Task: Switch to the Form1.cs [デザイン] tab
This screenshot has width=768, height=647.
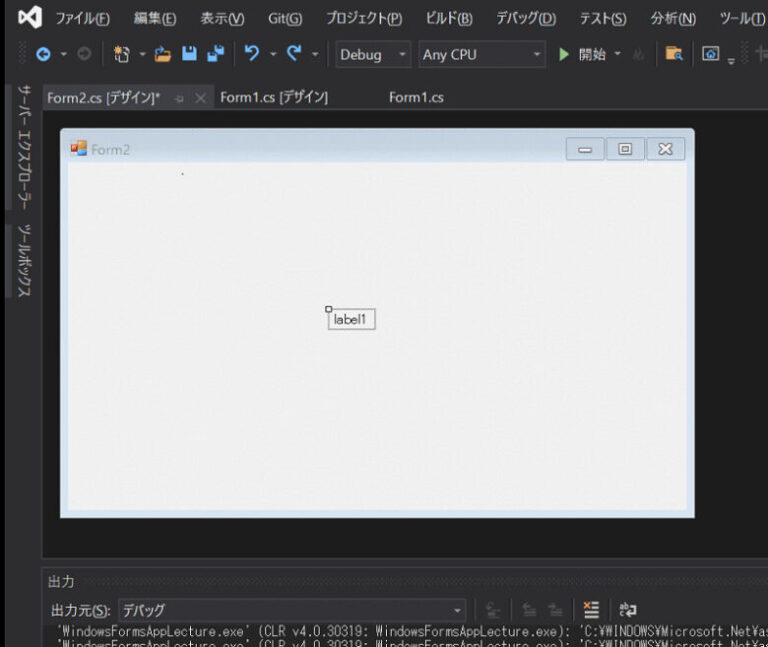Action: [x=274, y=97]
